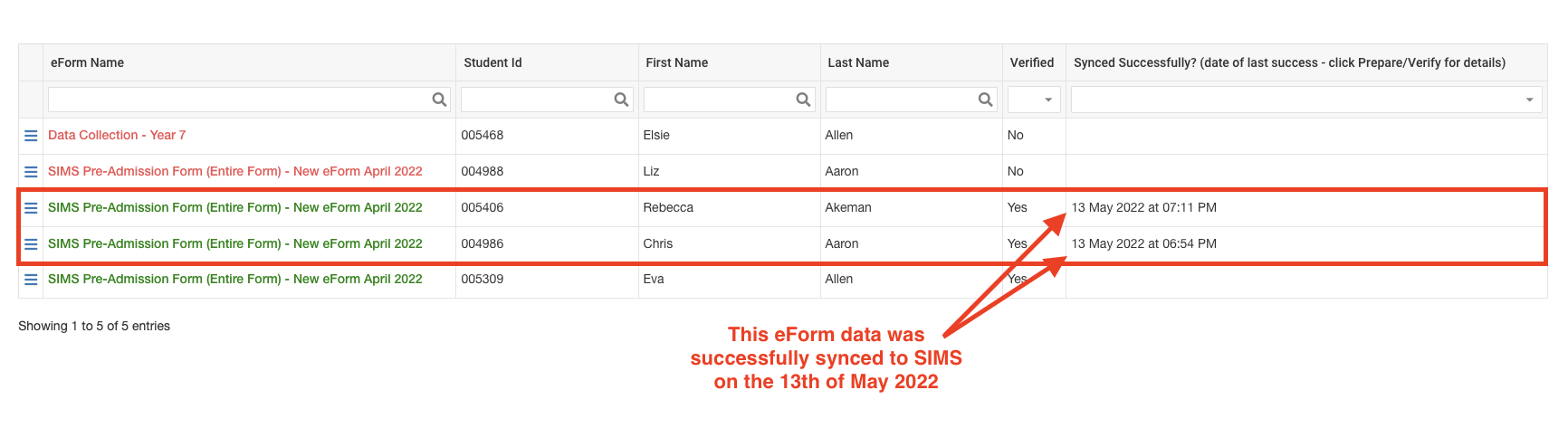Open row menu for Eva Allen
The height and width of the screenshot is (428, 1568).
tap(31, 280)
